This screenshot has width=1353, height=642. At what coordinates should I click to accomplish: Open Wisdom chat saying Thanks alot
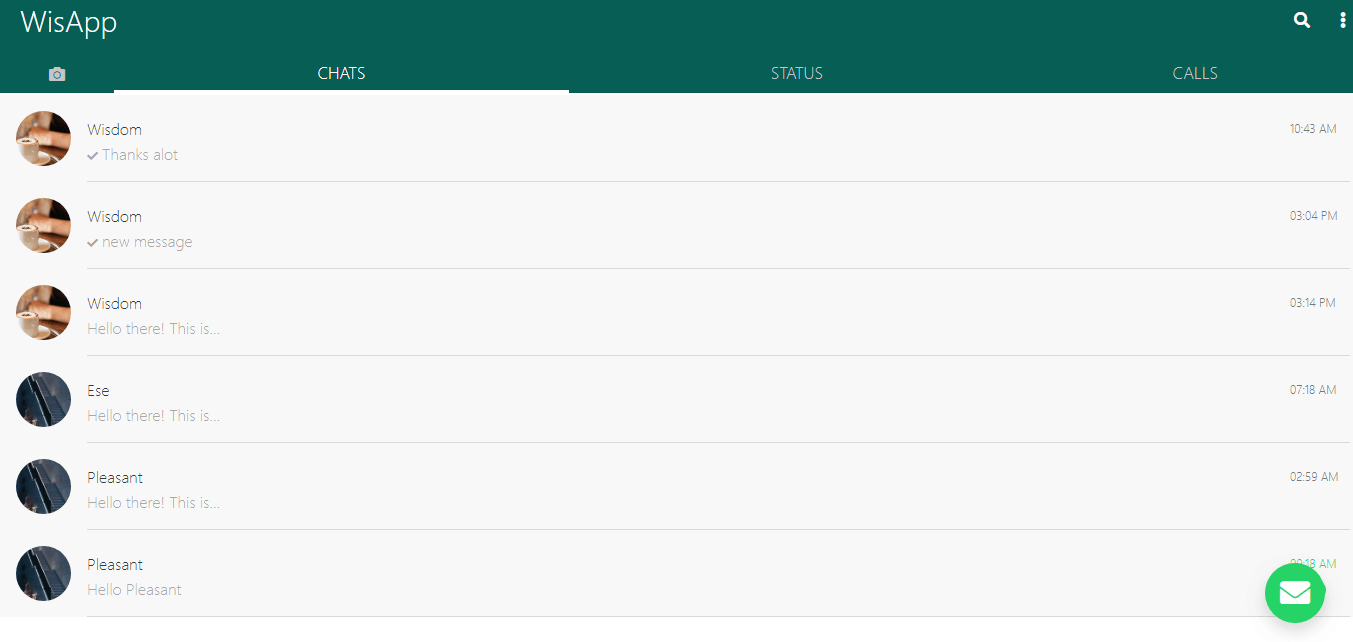[676, 138]
